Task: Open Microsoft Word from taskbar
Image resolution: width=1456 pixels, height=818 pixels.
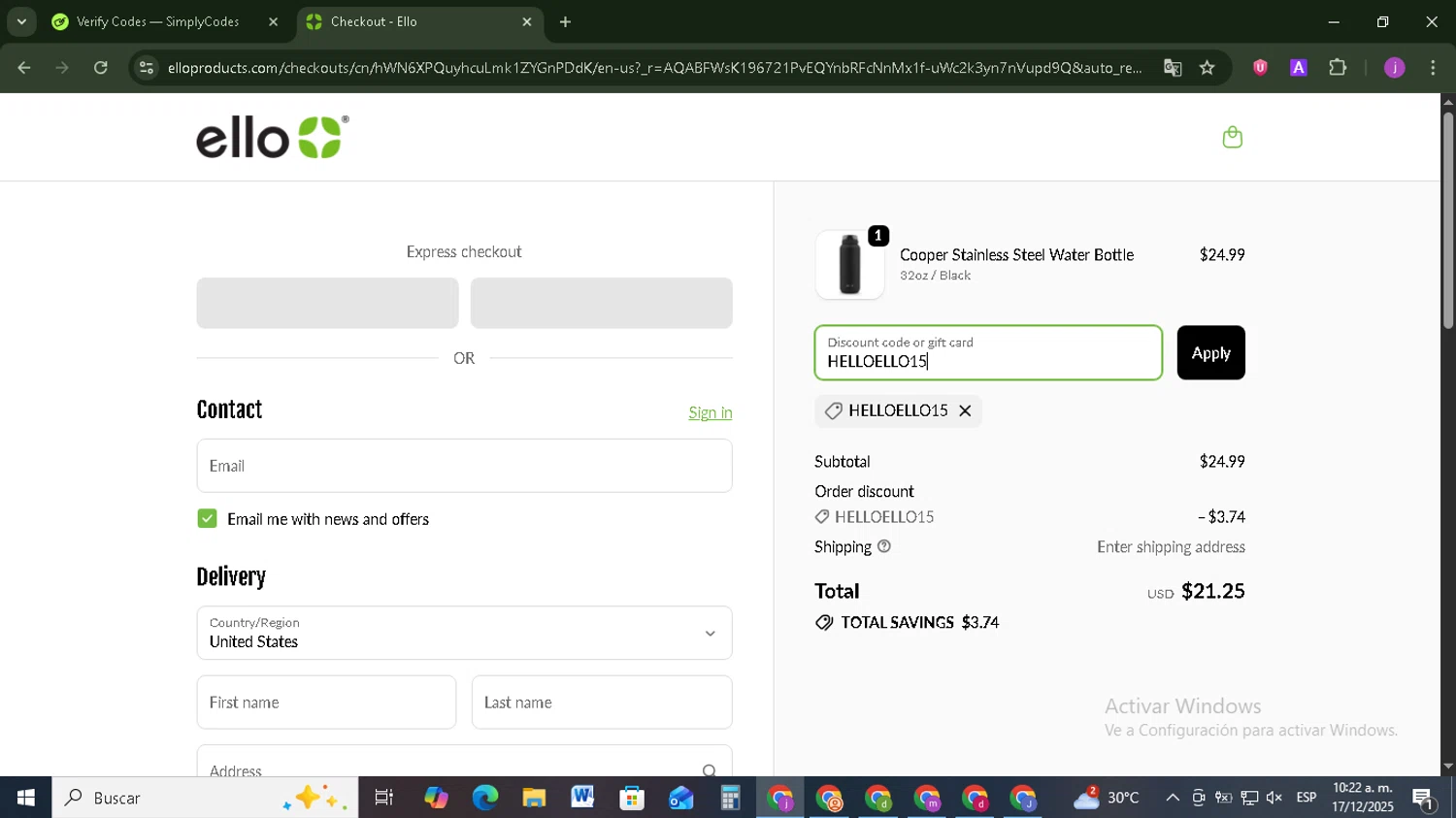Action: pos(582,798)
